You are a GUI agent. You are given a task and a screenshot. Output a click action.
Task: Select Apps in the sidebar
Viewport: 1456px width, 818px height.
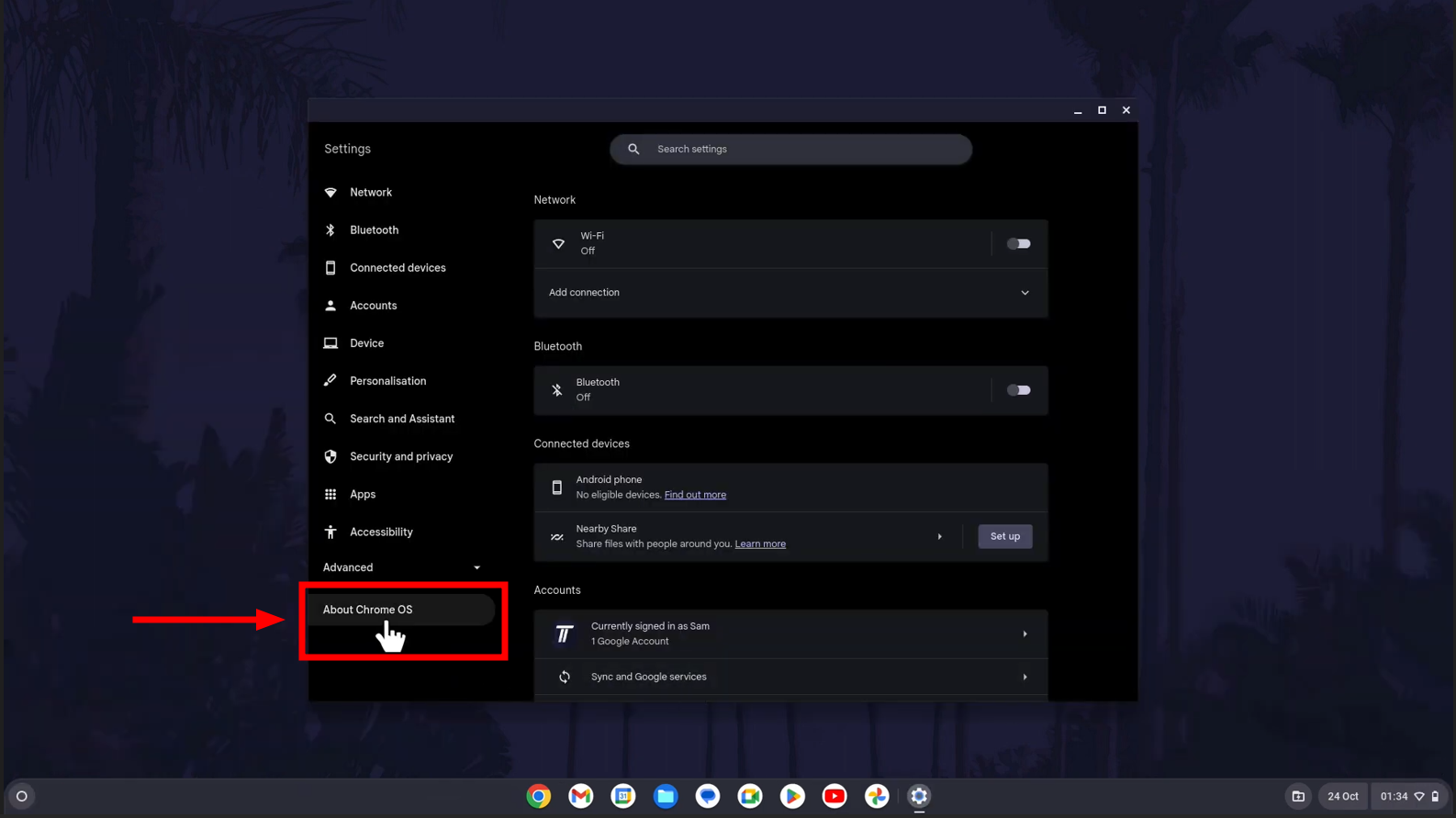point(401,494)
